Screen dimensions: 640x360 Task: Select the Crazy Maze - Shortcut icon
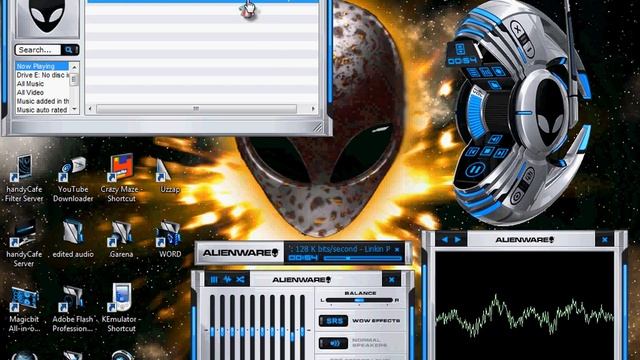(121, 178)
